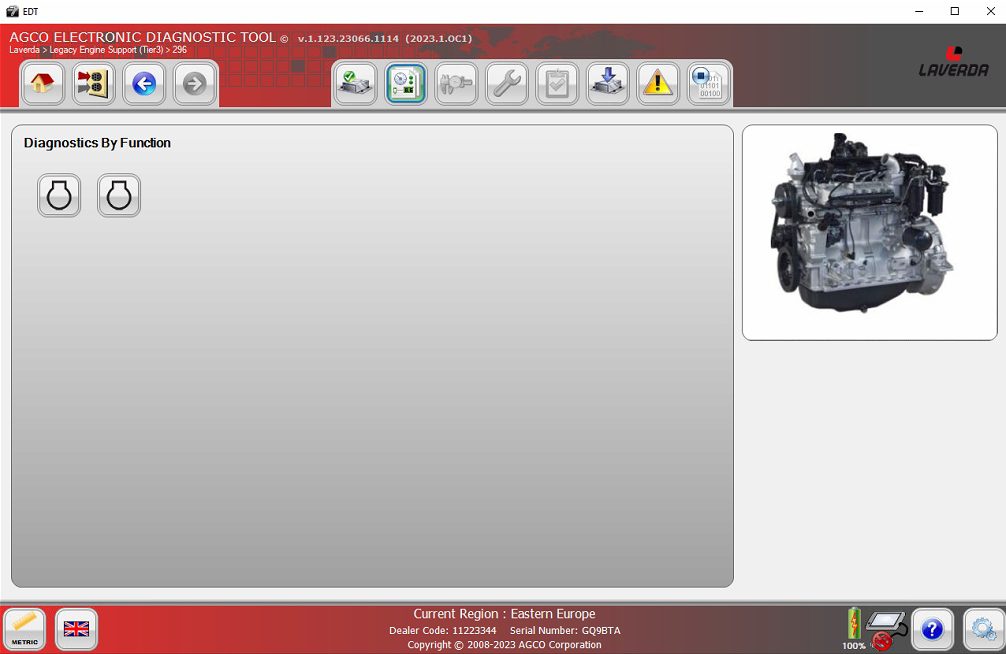Return to the home screen

click(x=41, y=83)
